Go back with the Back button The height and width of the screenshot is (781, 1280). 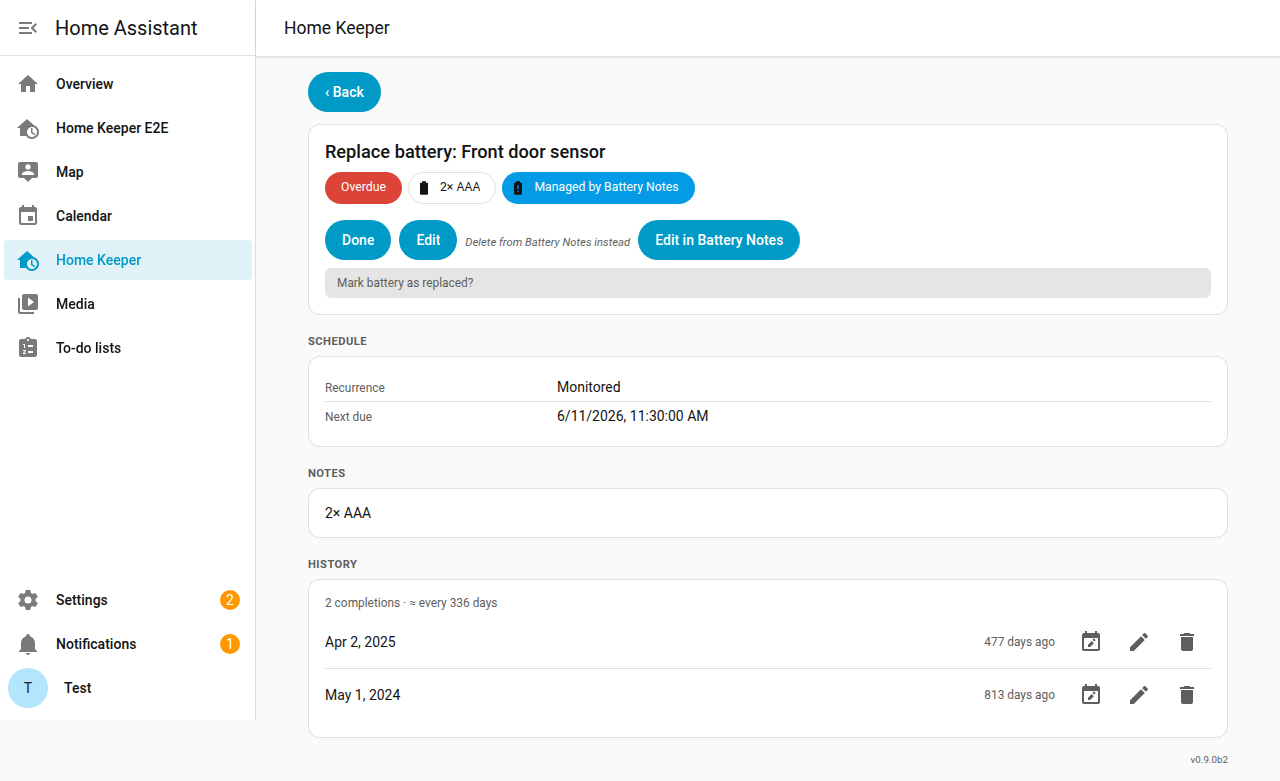click(344, 92)
